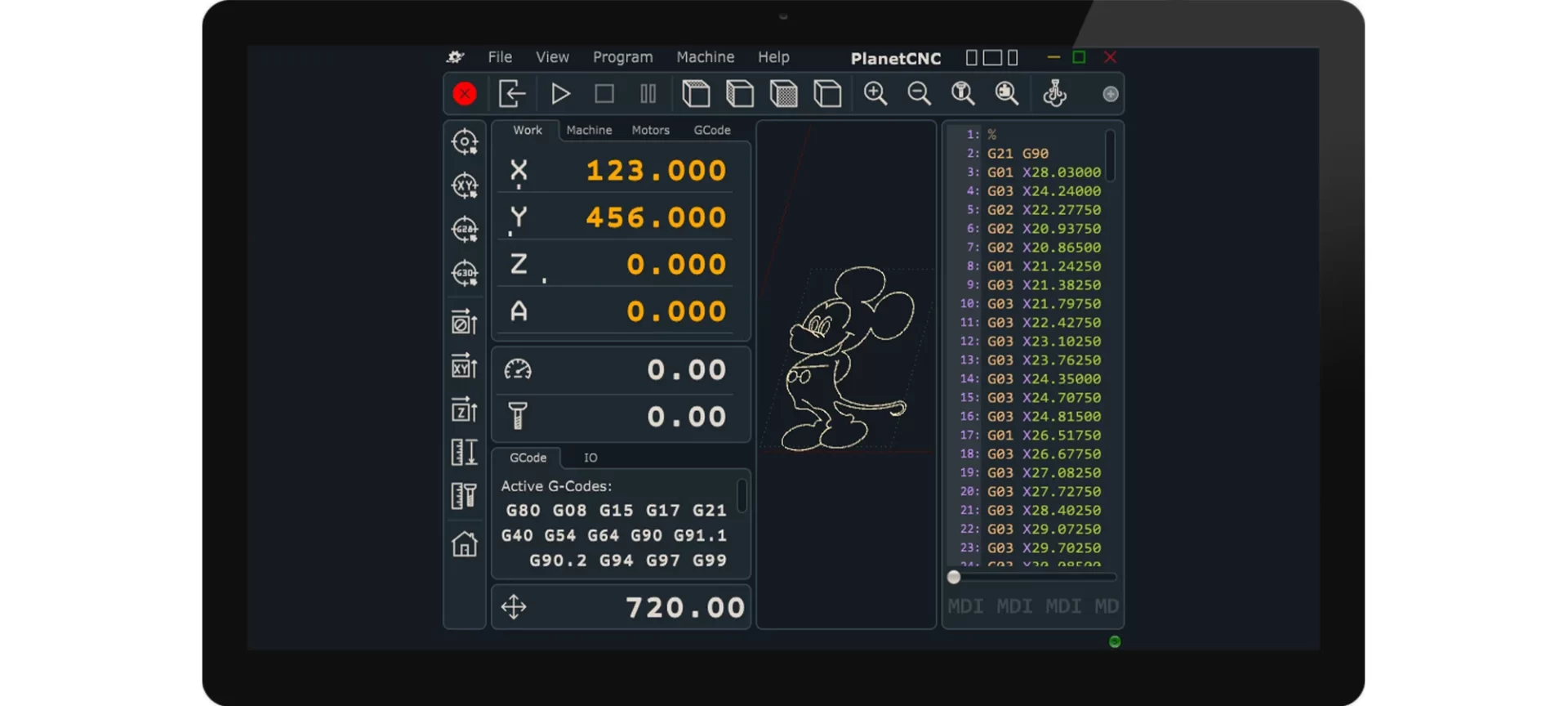The height and width of the screenshot is (706, 1568).
Task: Switch to the Machine position tab
Action: (589, 130)
